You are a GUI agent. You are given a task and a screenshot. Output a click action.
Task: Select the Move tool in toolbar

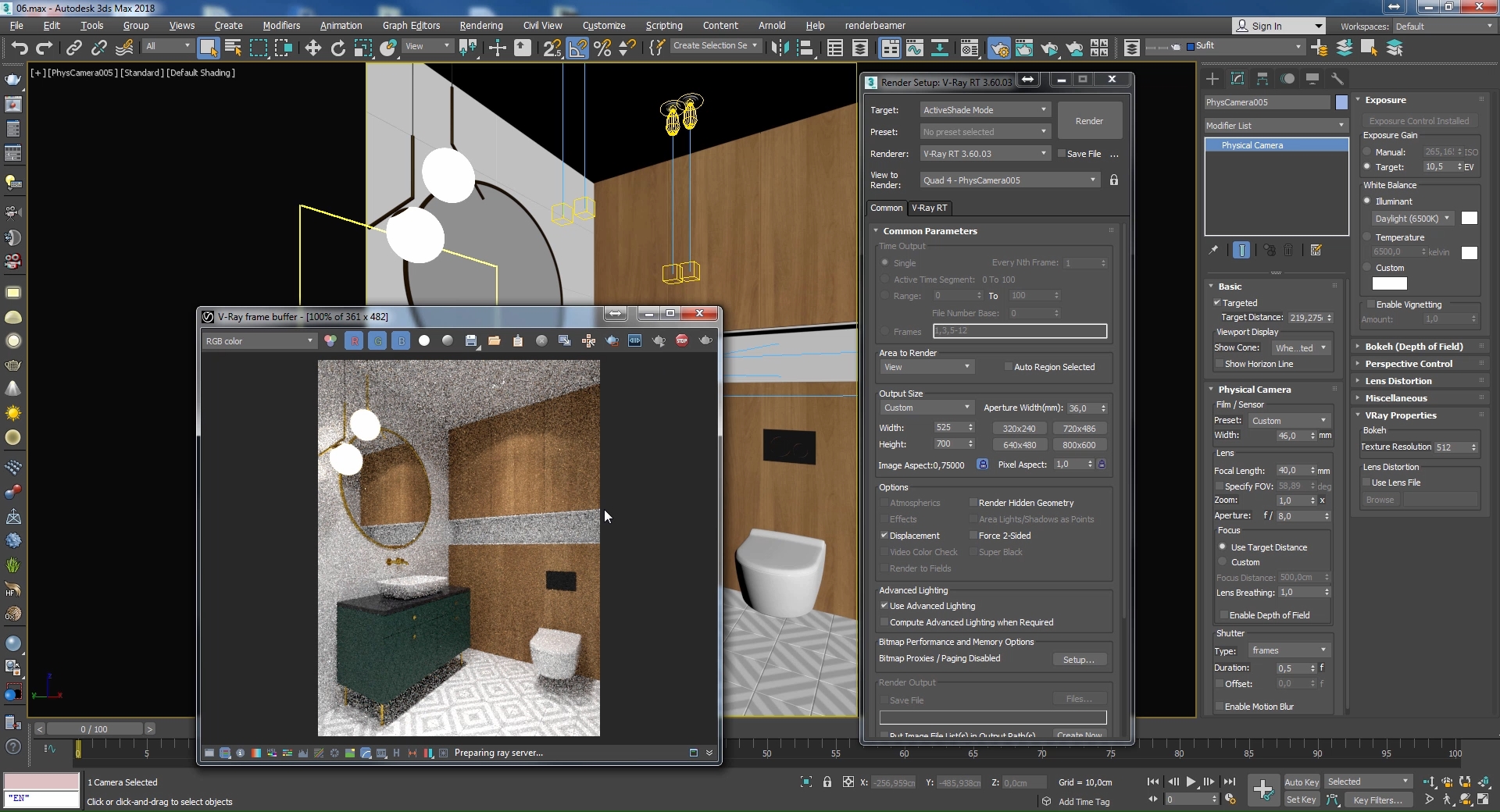[x=312, y=48]
